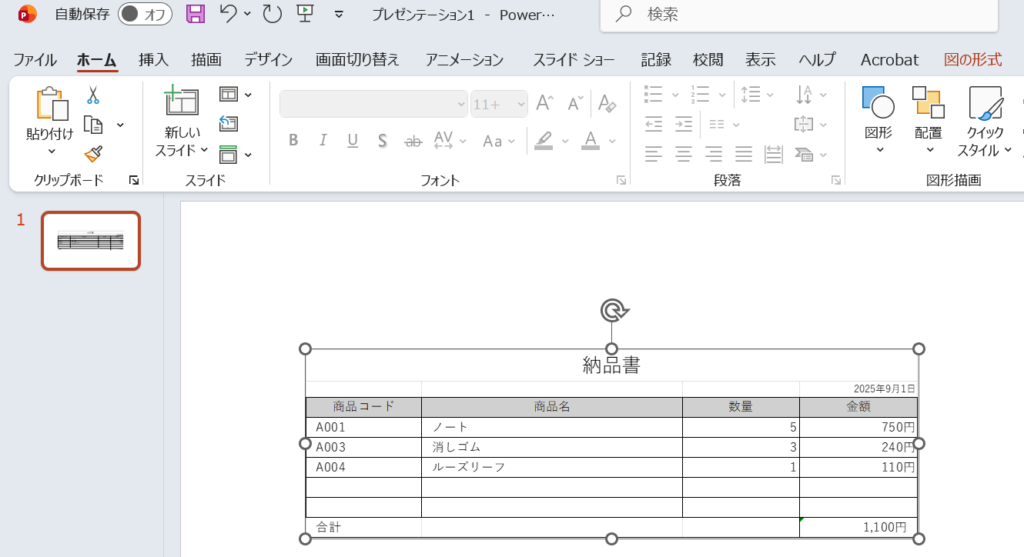Open the Section dropdown
The height and width of the screenshot is (557, 1024).
235,155
